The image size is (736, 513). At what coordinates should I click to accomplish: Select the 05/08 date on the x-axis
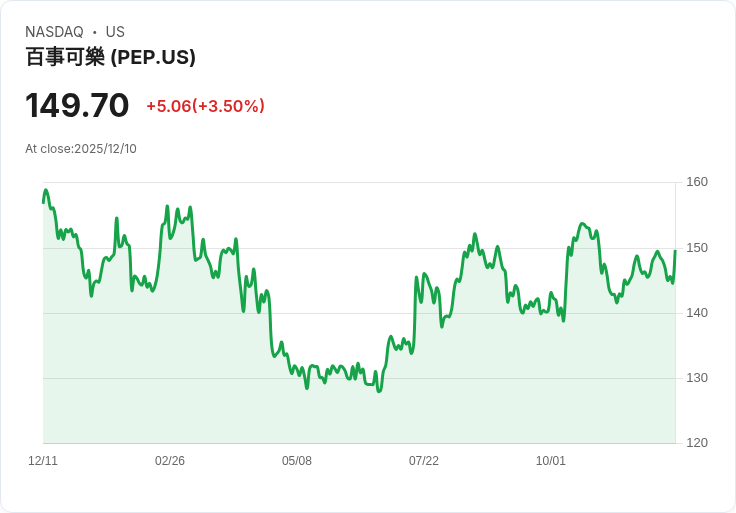[297, 461]
